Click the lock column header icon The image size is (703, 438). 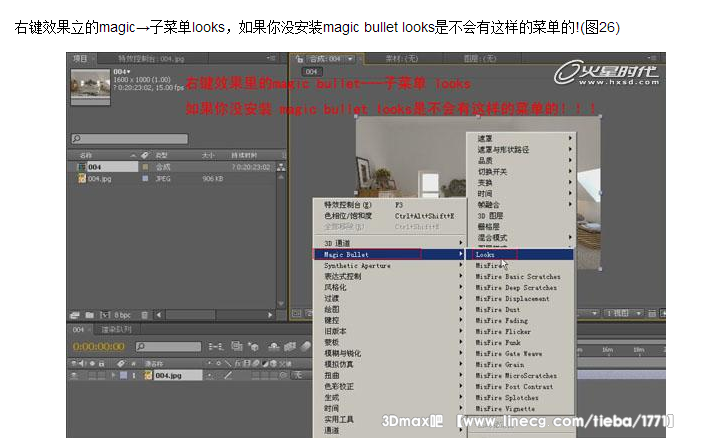102,364
